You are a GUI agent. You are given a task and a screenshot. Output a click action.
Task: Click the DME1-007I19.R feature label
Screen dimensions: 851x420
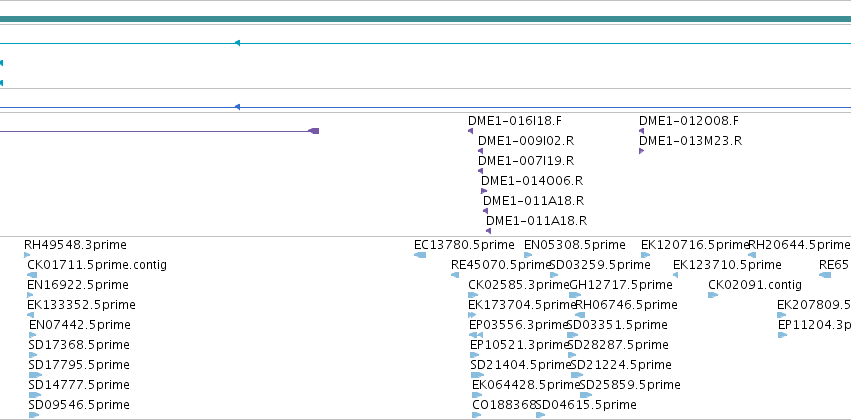click(x=526, y=161)
